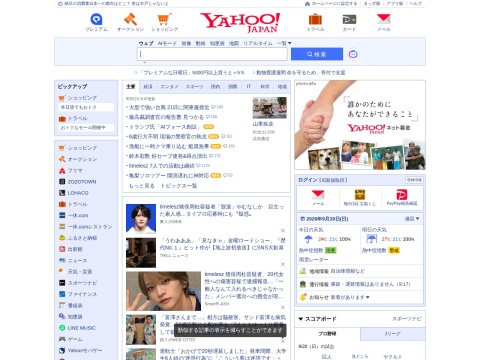480x360 pixels.
Task: Open the メール icon in the login panel
Action: pos(318,197)
